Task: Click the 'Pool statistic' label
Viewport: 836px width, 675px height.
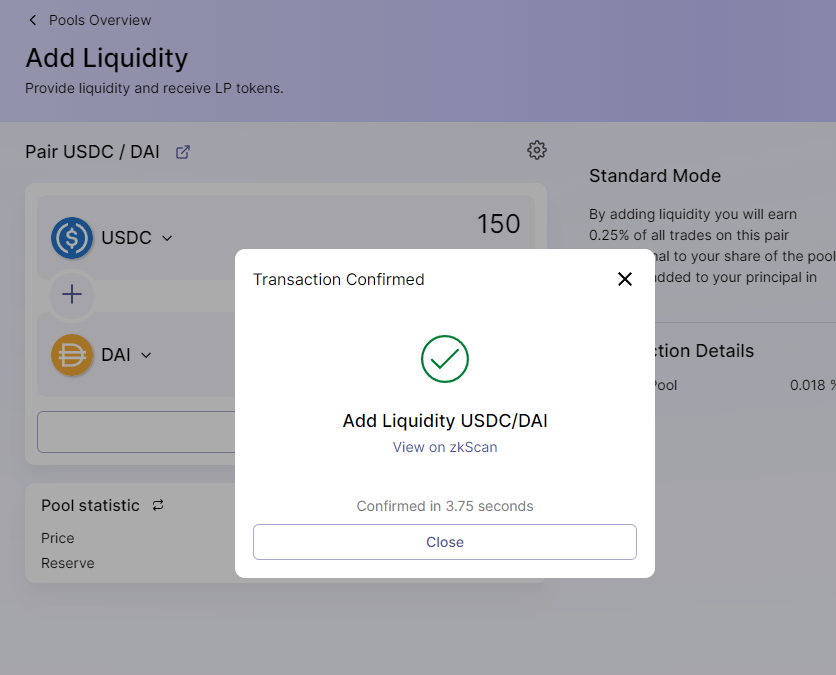Action: pyautogui.click(x=90, y=505)
